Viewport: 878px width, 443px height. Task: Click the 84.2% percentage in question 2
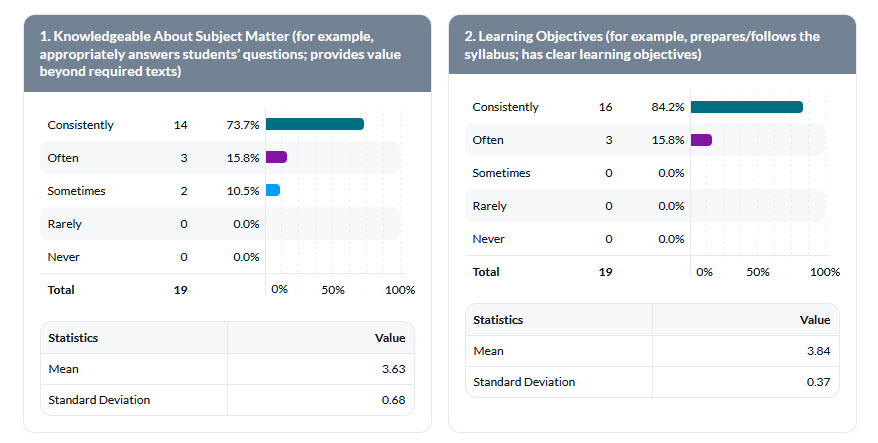click(x=667, y=107)
